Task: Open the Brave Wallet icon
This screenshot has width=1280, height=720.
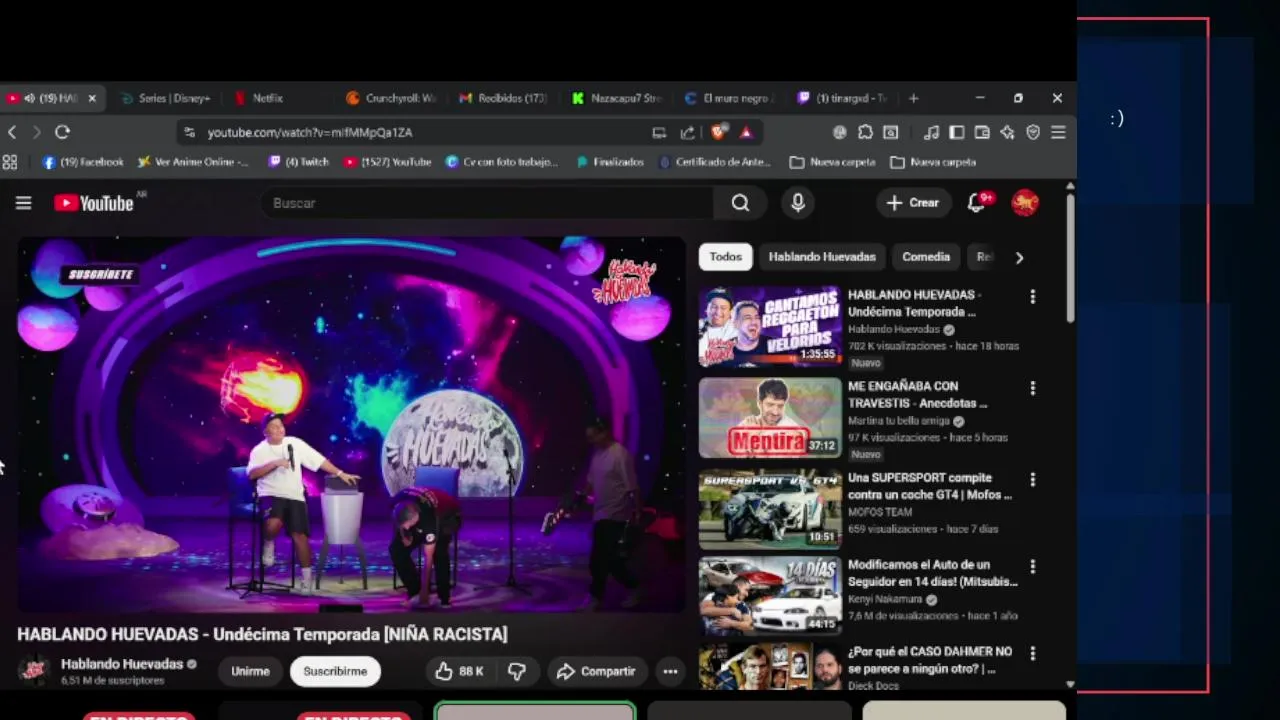Action: tap(982, 132)
